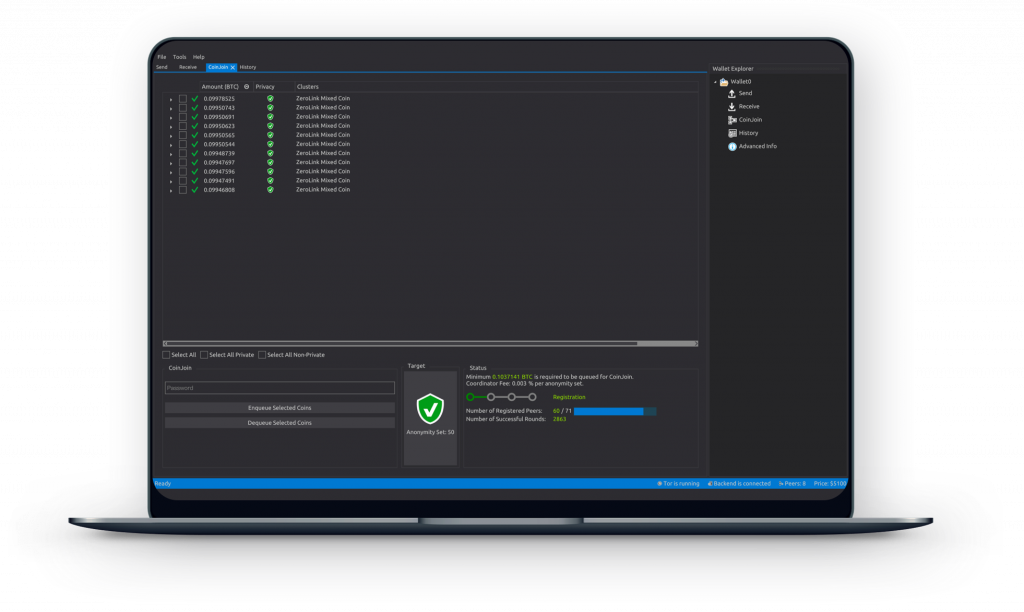The image size is (1024, 612).
Task: Check the Select All checkbox
Action: pos(166,355)
